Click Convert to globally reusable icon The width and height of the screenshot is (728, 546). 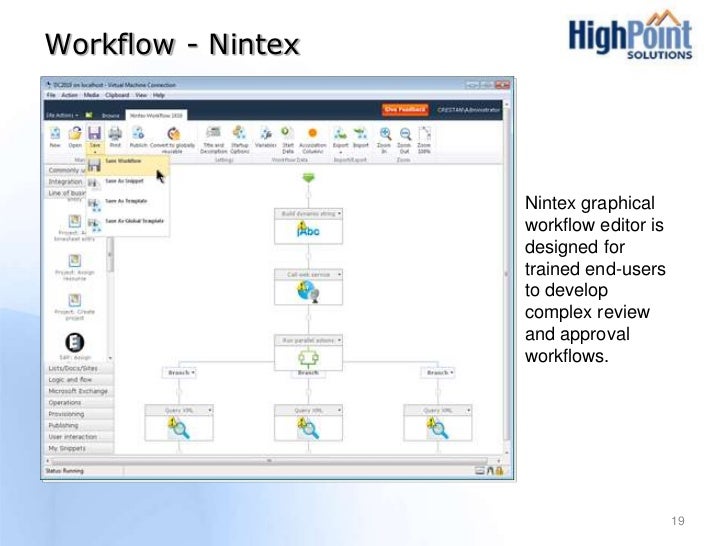pyautogui.click(x=173, y=134)
